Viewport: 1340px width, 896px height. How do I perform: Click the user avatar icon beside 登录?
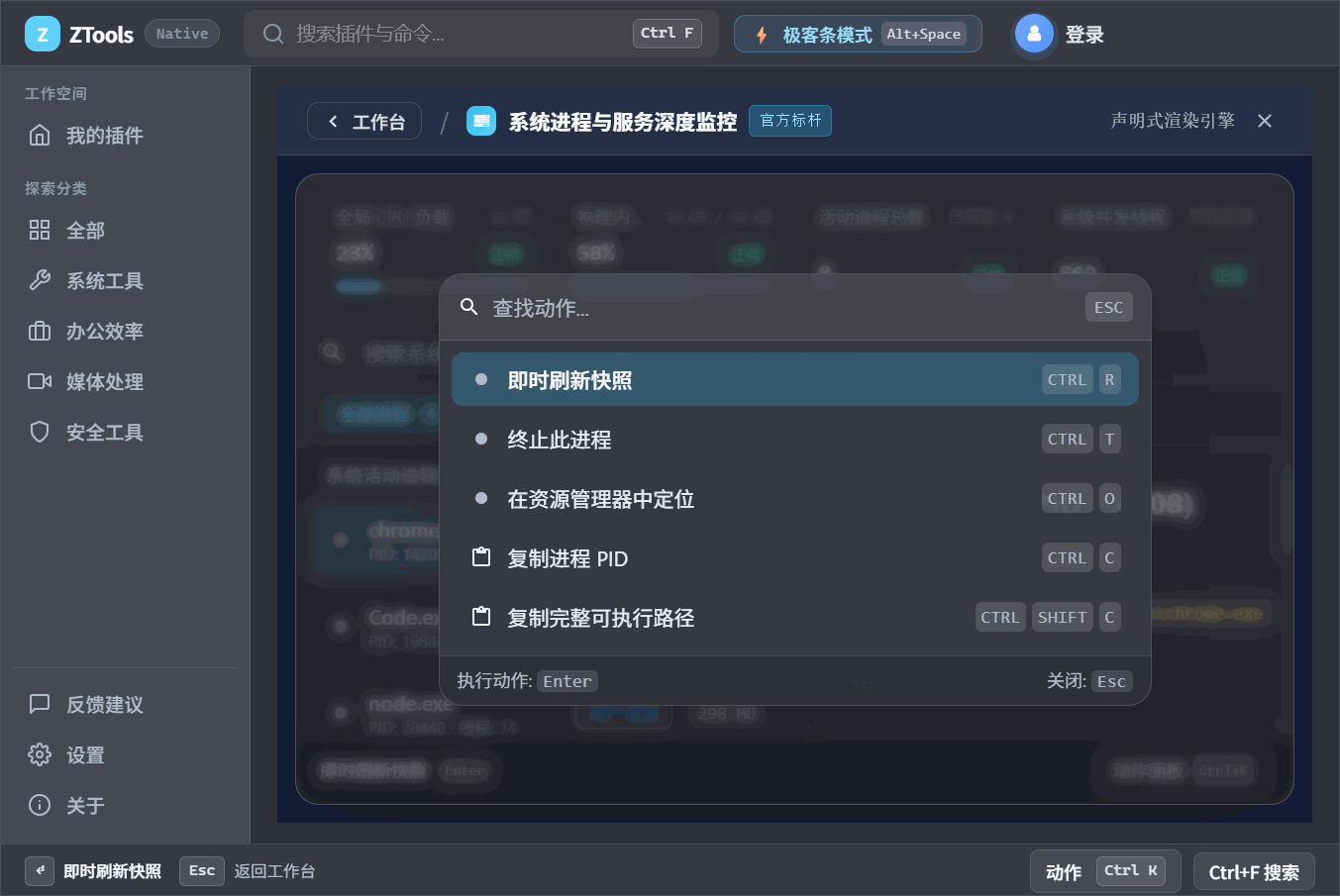tap(1034, 34)
